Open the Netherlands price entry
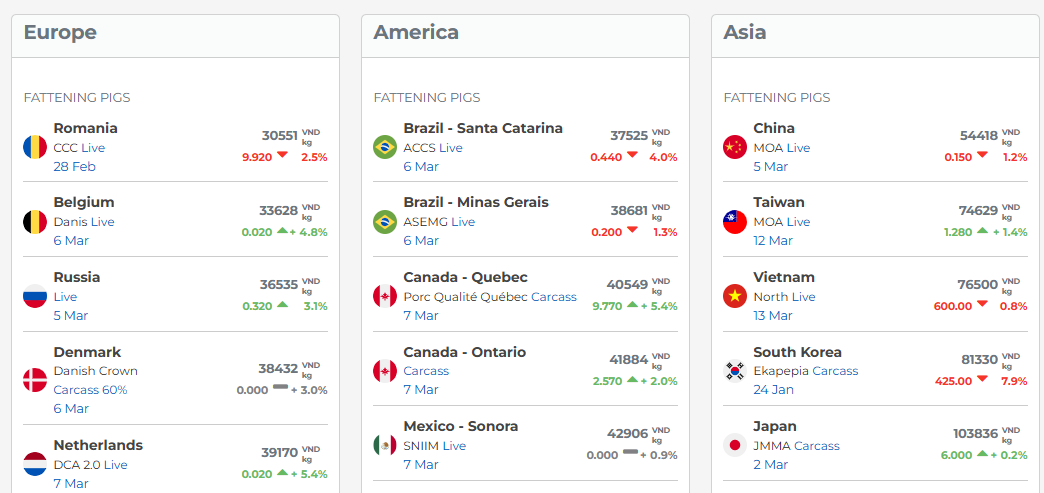The width and height of the screenshot is (1044, 493). (98, 445)
